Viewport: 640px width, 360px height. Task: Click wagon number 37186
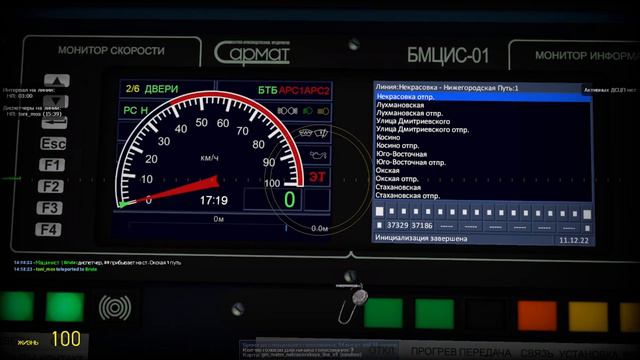click(x=422, y=226)
